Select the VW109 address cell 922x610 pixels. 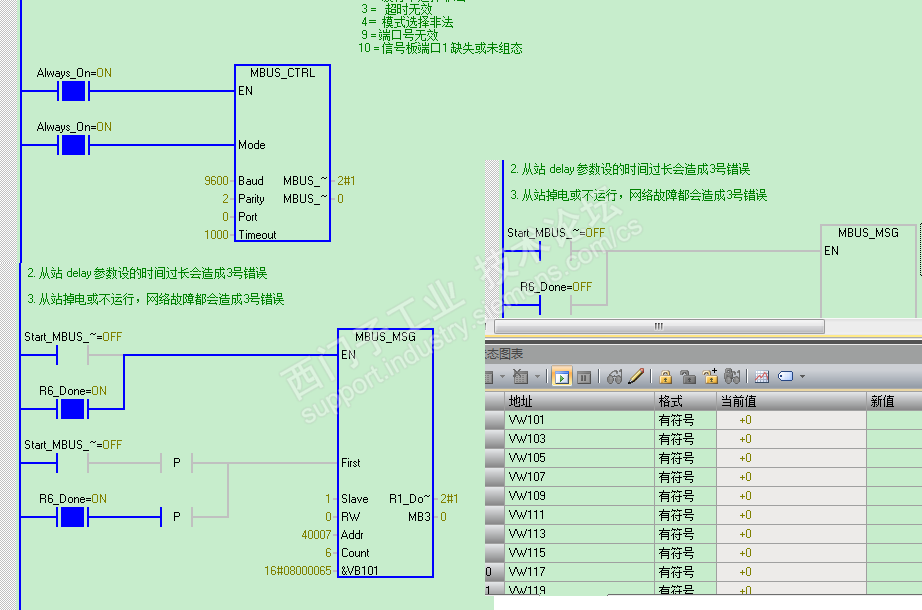[579, 496]
